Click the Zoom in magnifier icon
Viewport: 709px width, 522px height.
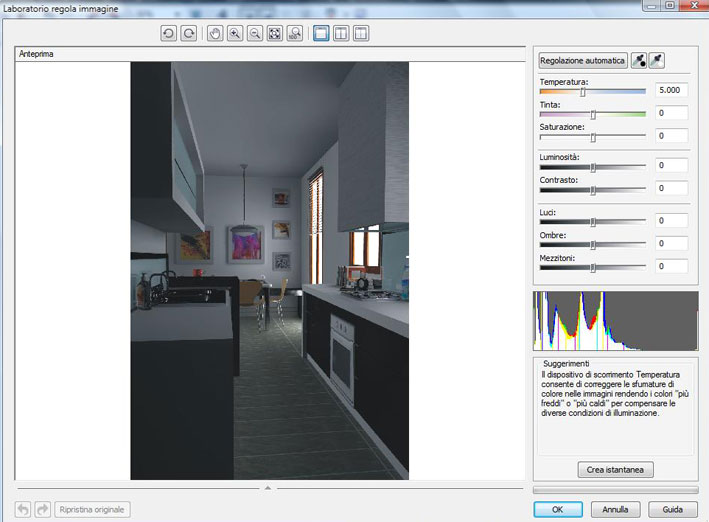[235, 33]
